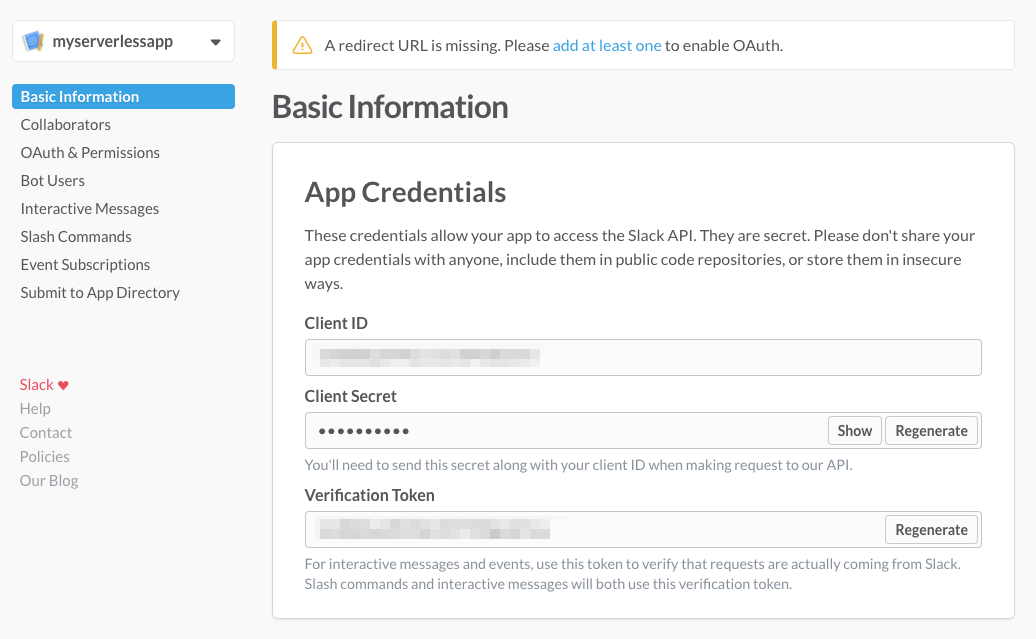This screenshot has height=639, width=1036.
Task: Open Submit to App Directory
Action: pyautogui.click(x=100, y=293)
